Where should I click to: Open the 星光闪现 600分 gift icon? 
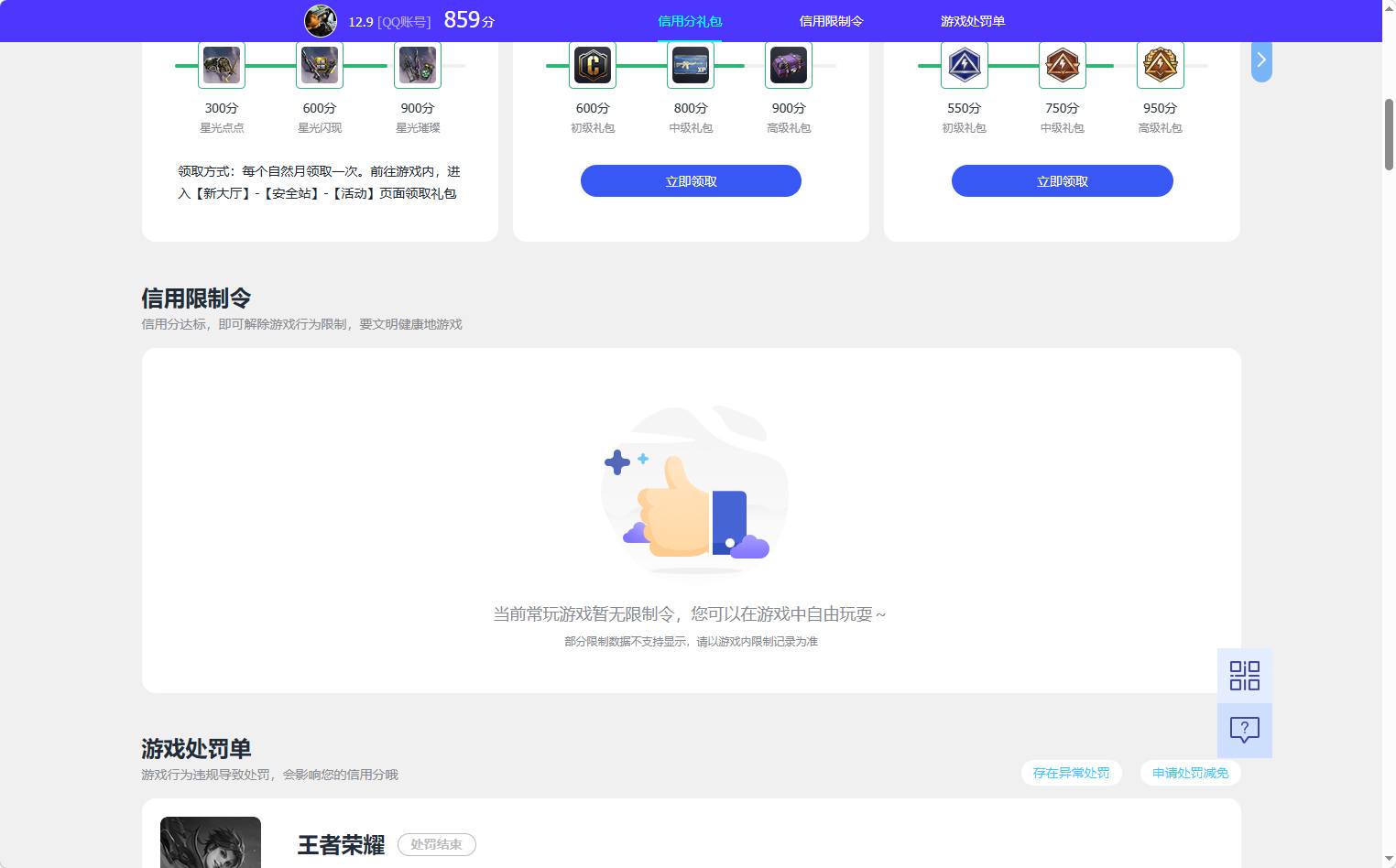[319, 65]
